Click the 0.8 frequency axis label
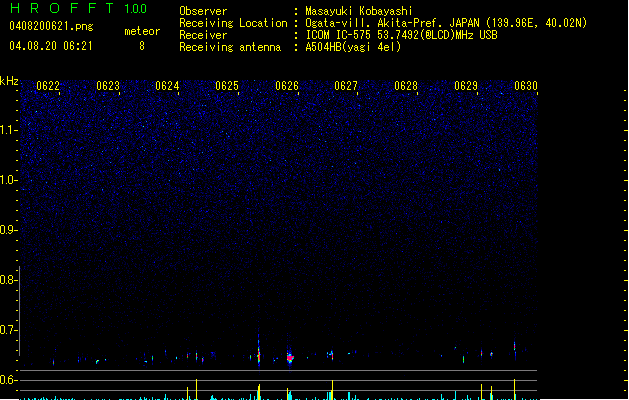Image resolution: width=629 pixels, height=400 pixels. 8,280
